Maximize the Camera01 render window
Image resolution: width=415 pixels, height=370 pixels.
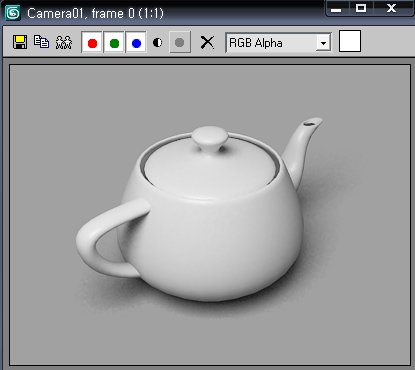pyautogui.click(x=361, y=8)
